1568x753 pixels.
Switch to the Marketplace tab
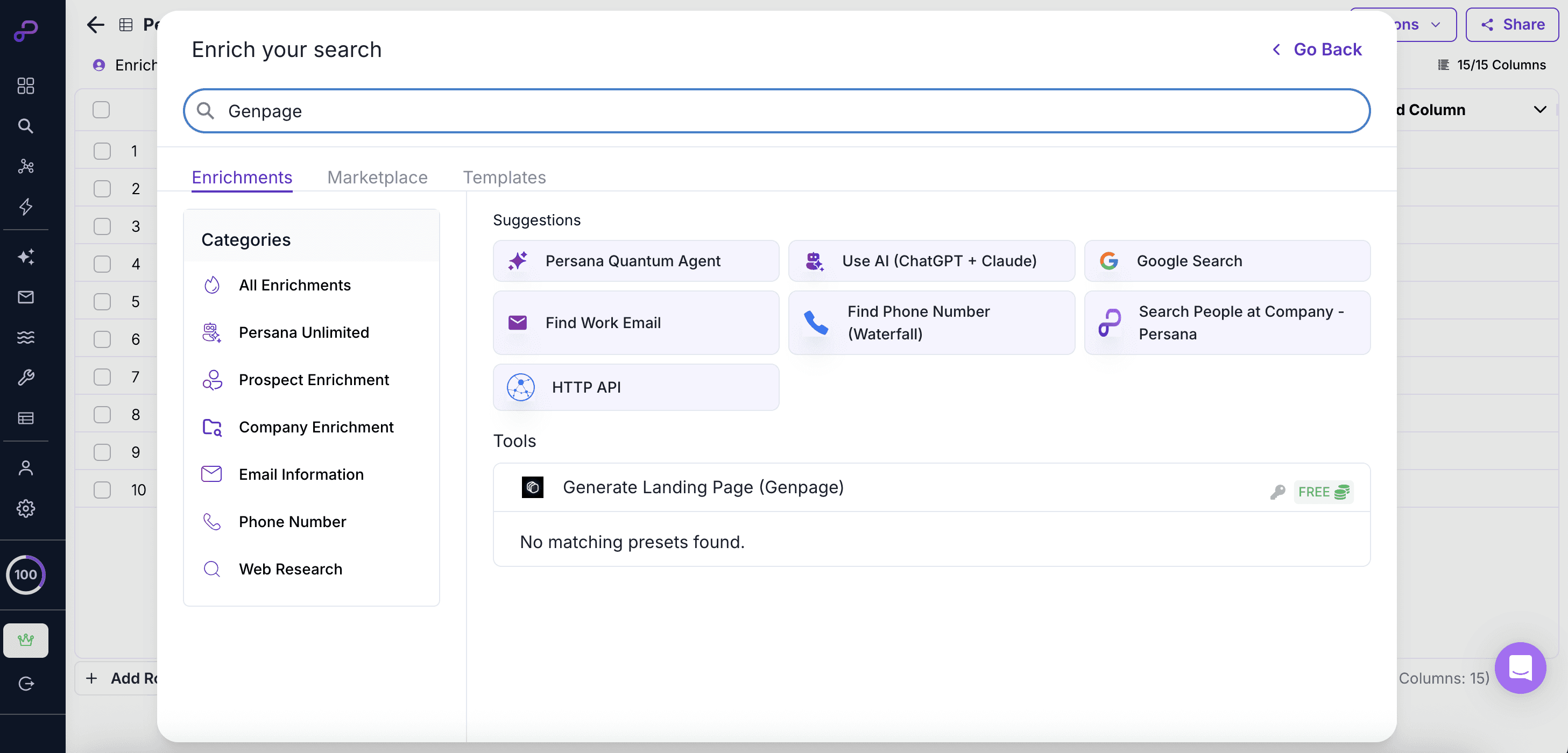[377, 177]
